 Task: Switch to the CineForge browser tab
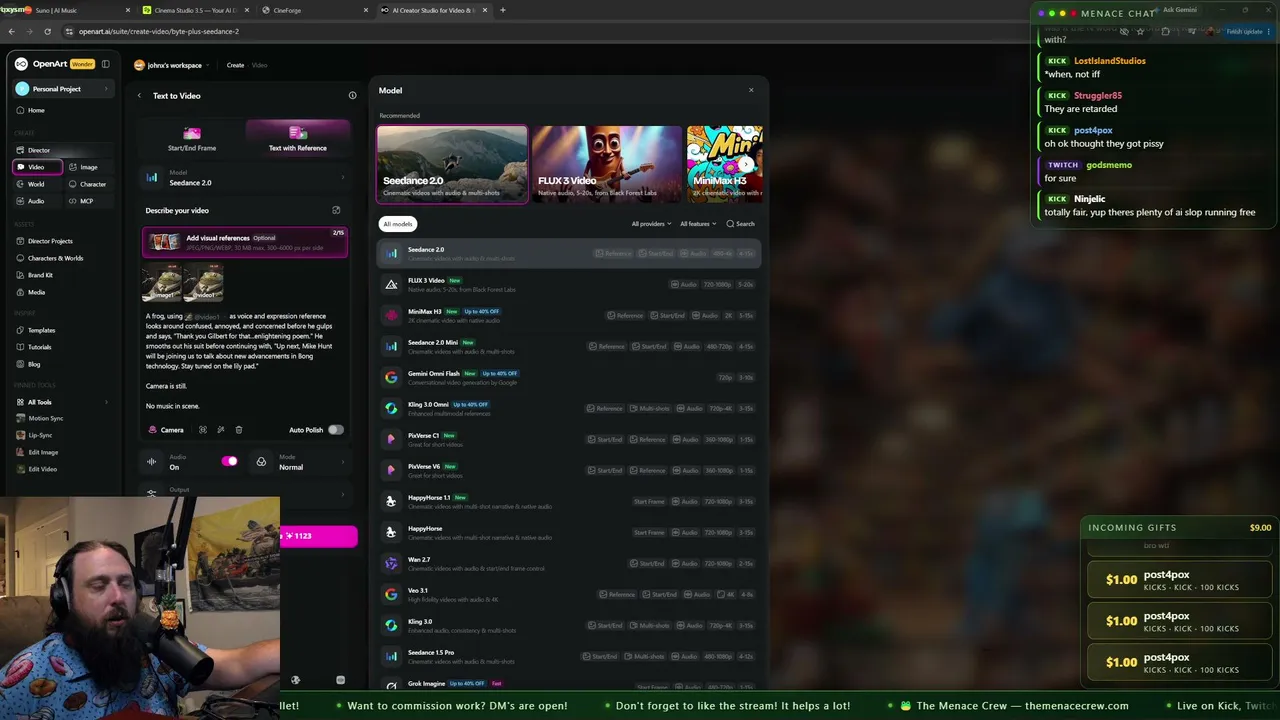[314, 10]
